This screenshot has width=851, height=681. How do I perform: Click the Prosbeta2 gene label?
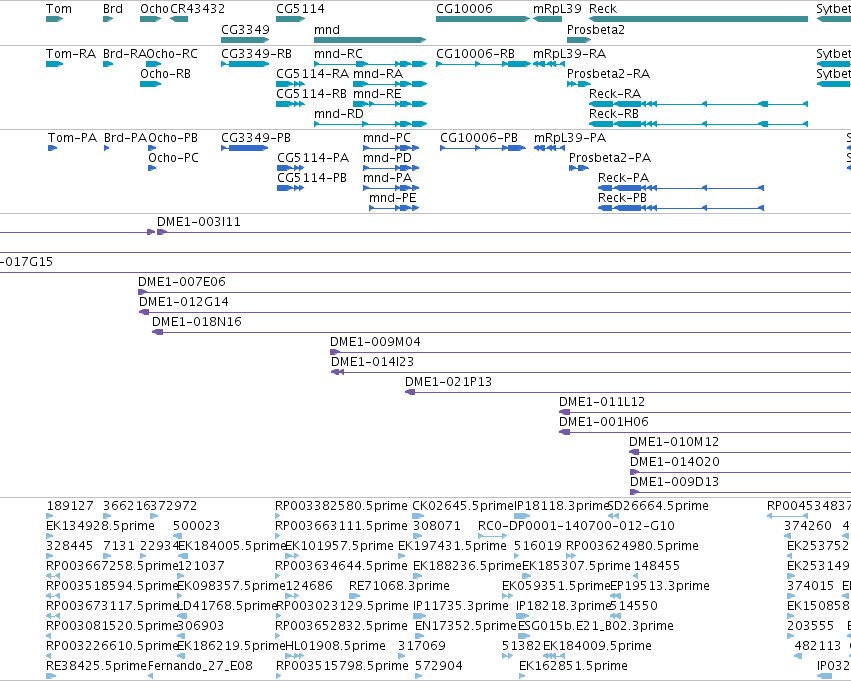595,29
